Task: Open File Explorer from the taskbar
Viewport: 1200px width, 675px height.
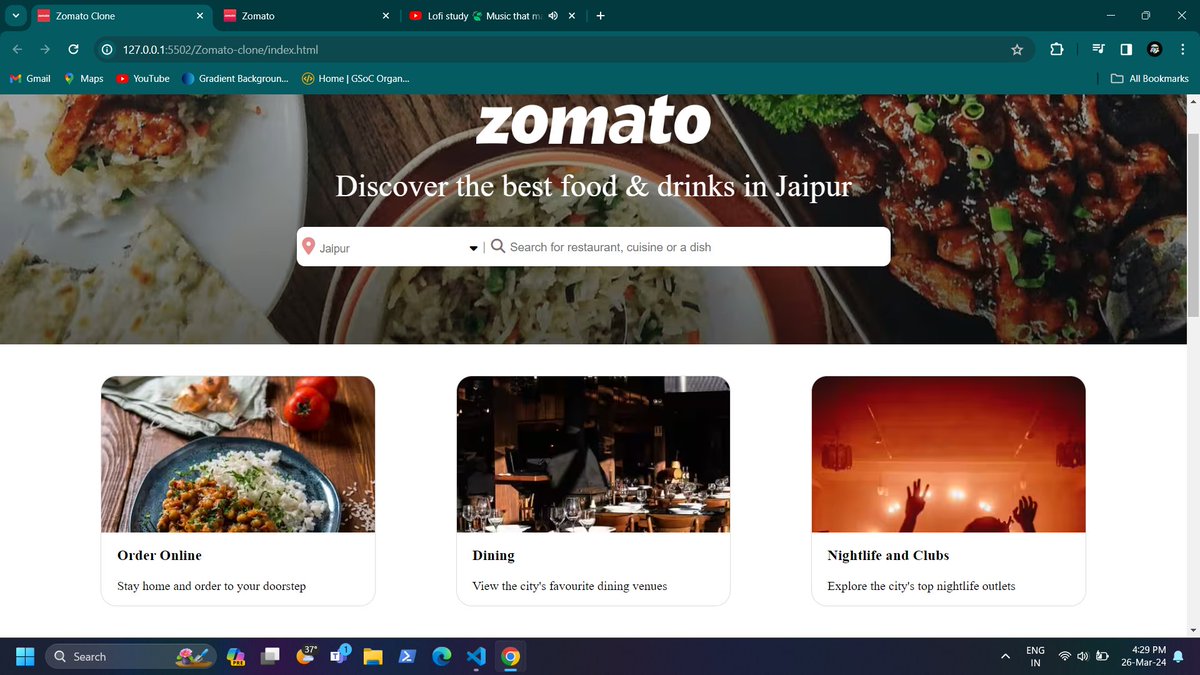Action: (x=373, y=656)
